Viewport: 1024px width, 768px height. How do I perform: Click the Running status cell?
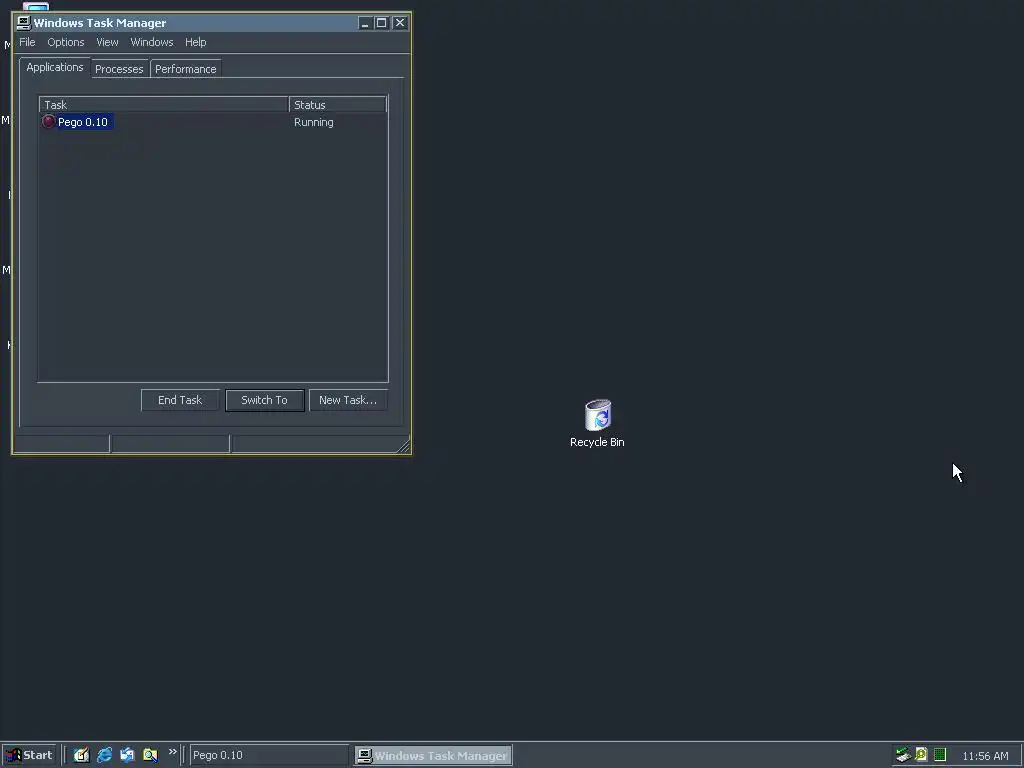pyautogui.click(x=313, y=122)
